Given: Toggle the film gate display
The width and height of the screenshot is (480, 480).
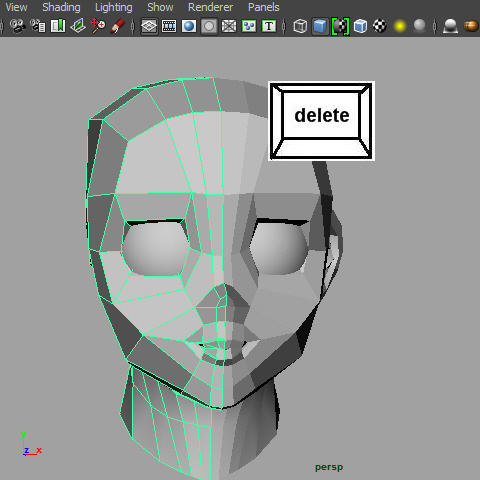Looking at the screenshot, I should pyautogui.click(x=169, y=26).
